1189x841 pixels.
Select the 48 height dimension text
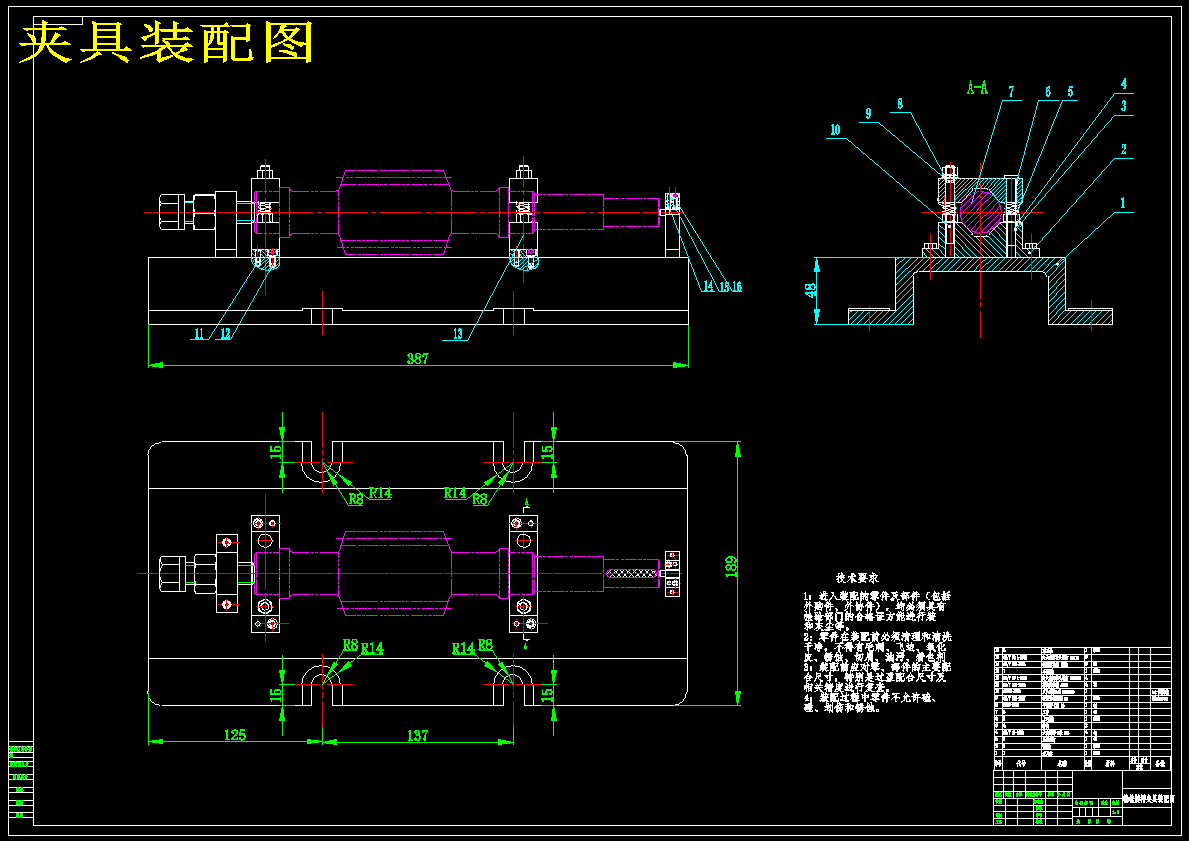pos(811,290)
